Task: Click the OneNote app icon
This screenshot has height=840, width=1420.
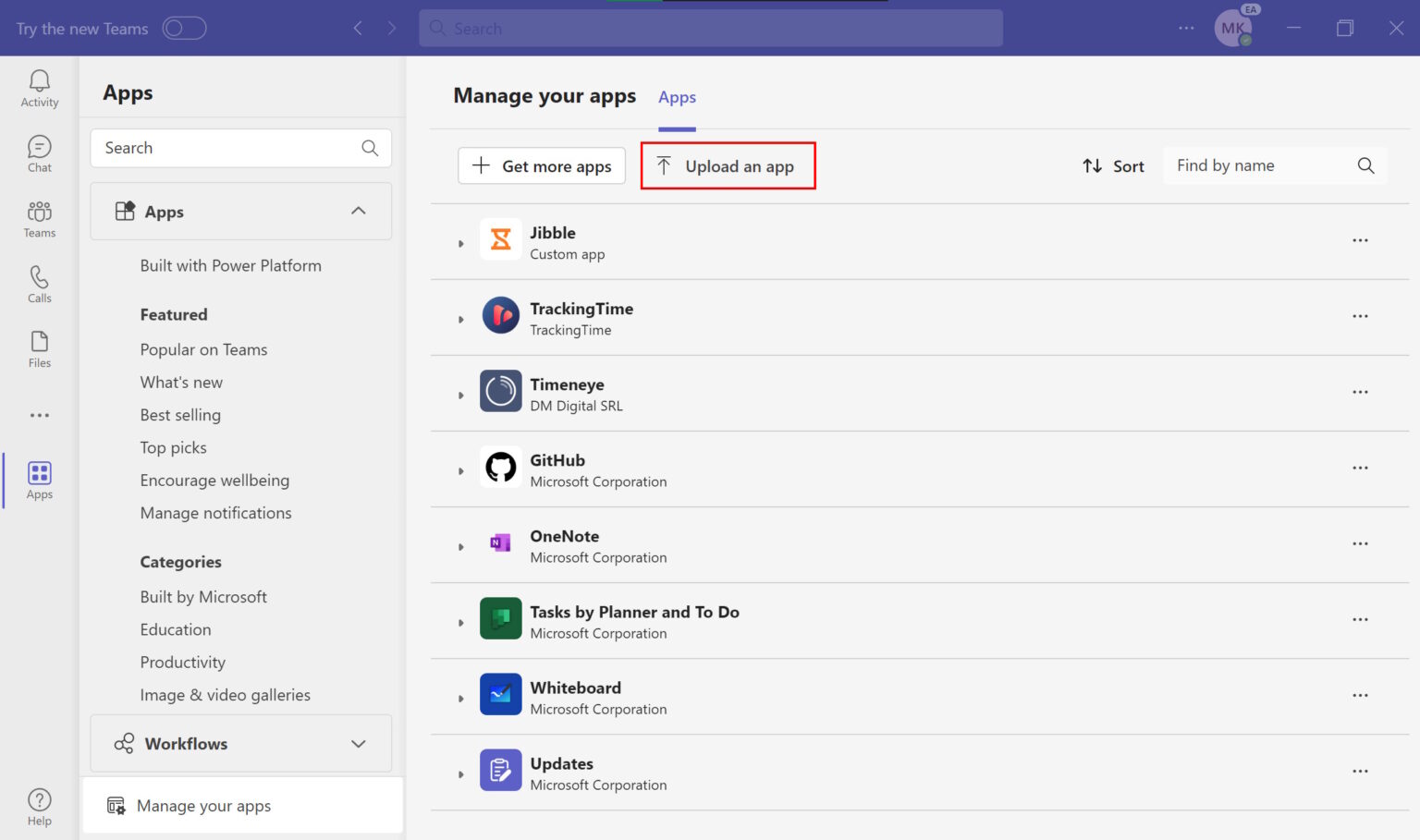Action: [x=500, y=542]
